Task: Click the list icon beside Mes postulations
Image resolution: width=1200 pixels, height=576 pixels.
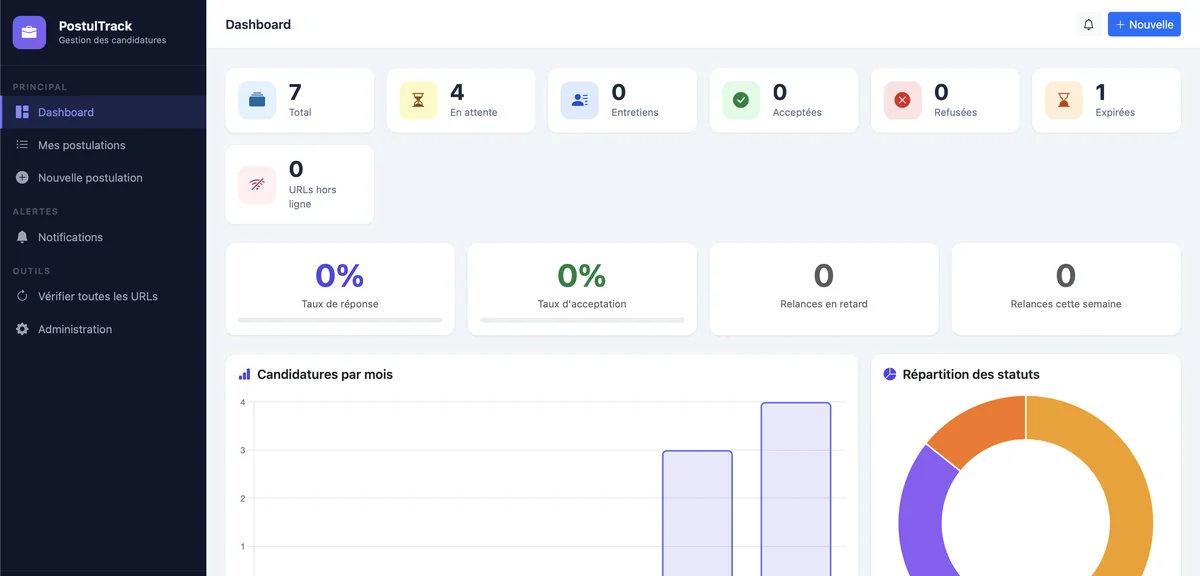Action: [x=22, y=145]
